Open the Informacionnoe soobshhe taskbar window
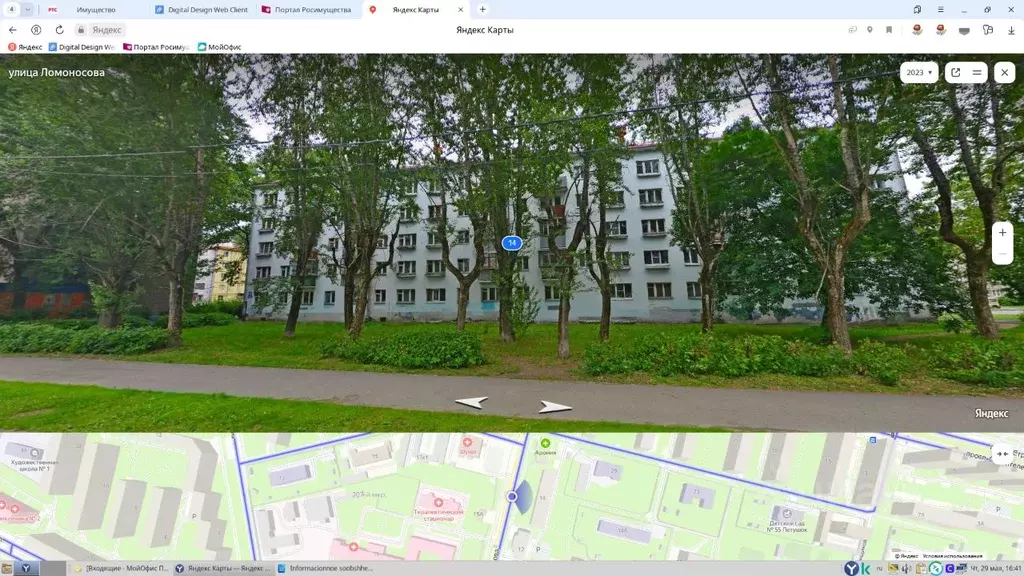Image resolution: width=1024 pixels, height=576 pixels. [x=325, y=568]
